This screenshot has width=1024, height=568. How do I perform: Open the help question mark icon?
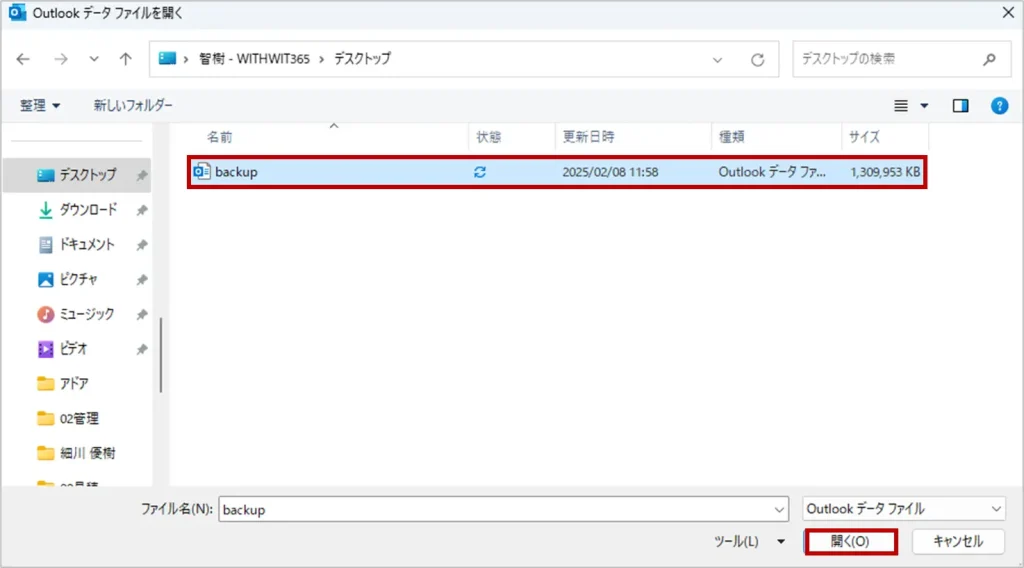[x=998, y=106]
